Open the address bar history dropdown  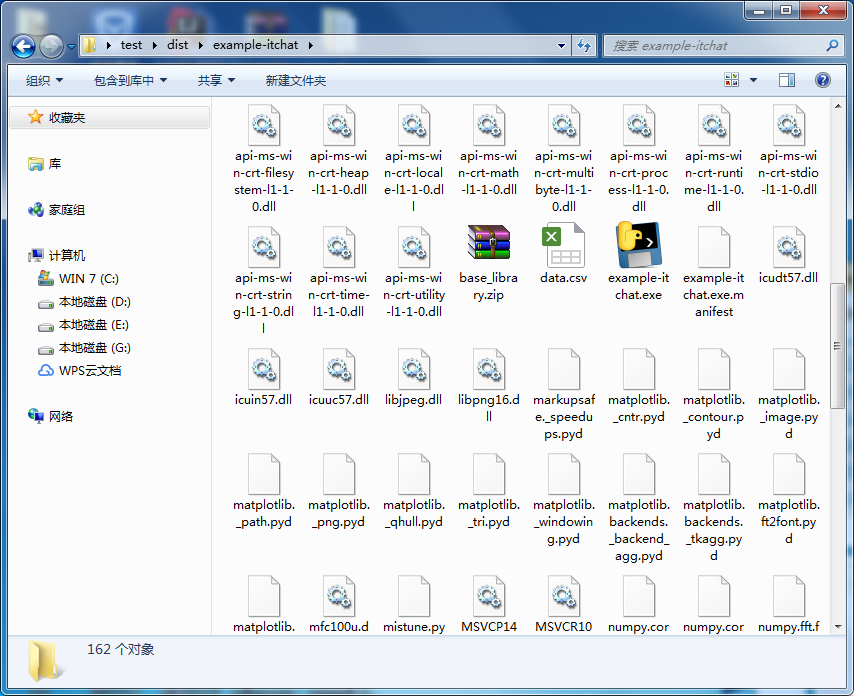(562, 45)
